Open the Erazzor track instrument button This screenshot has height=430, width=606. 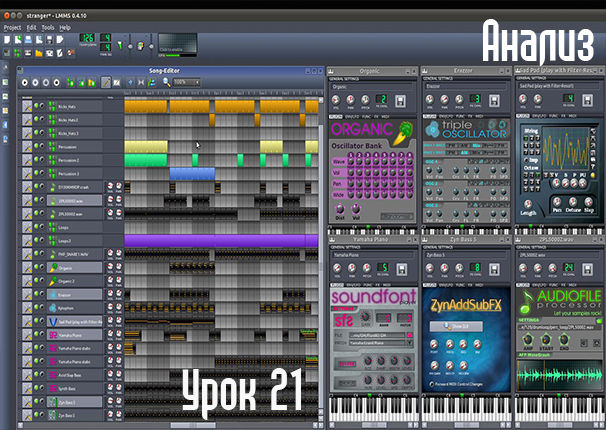[x=75, y=294]
